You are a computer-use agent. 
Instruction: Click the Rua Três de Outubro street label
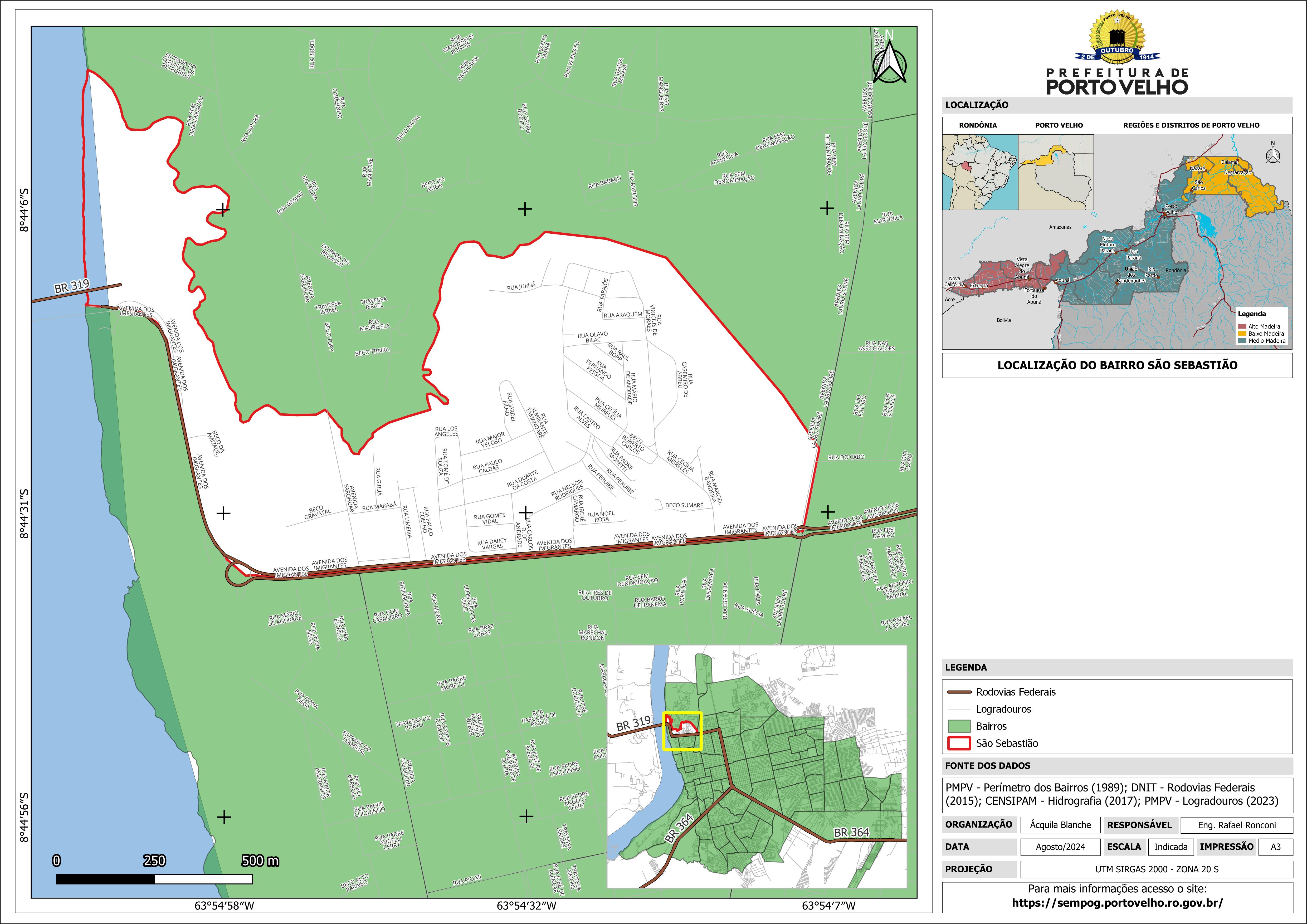tap(595, 595)
